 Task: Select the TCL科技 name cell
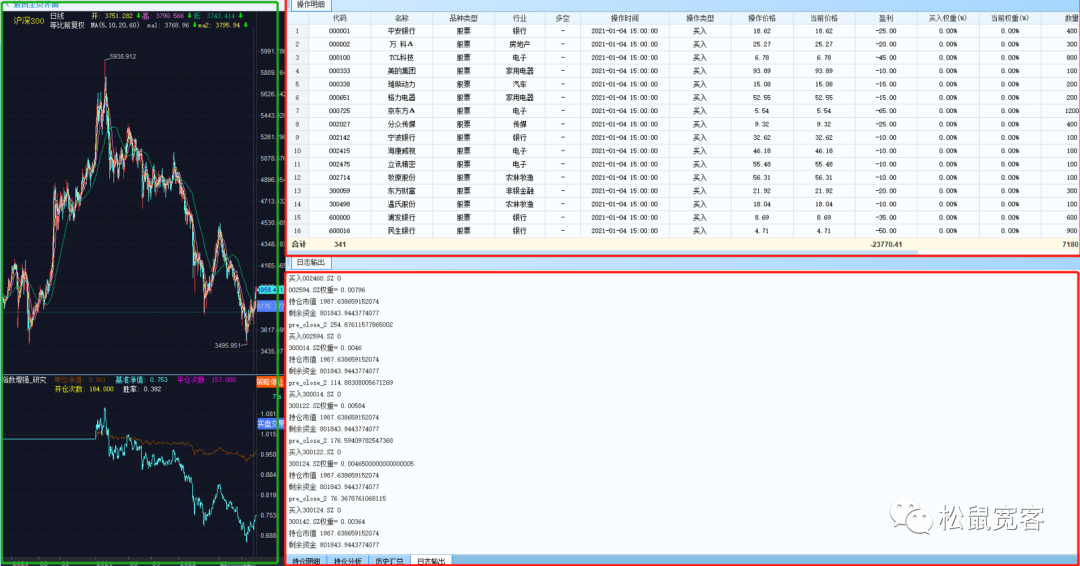pyautogui.click(x=402, y=58)
